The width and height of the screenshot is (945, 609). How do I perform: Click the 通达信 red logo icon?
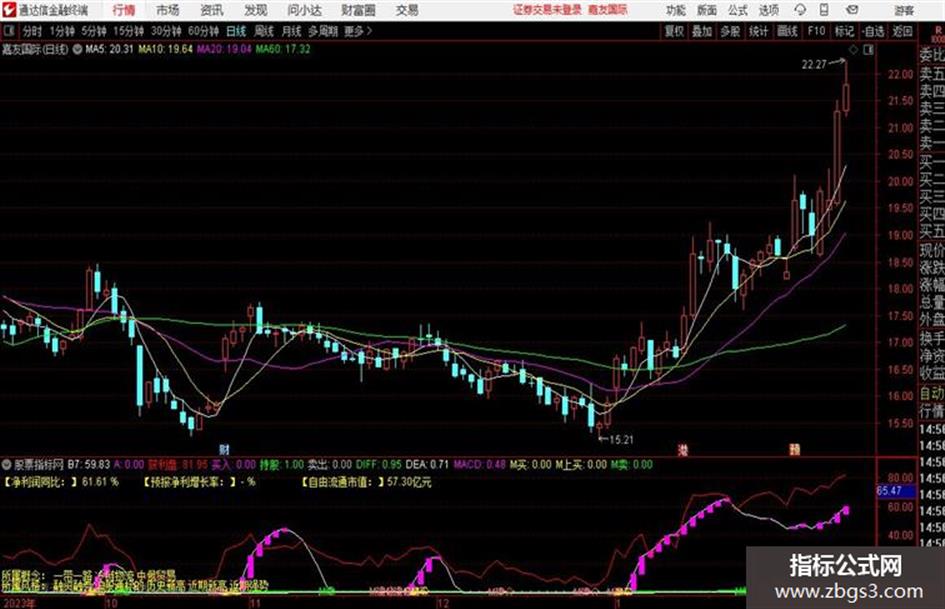tap(8, 10)
